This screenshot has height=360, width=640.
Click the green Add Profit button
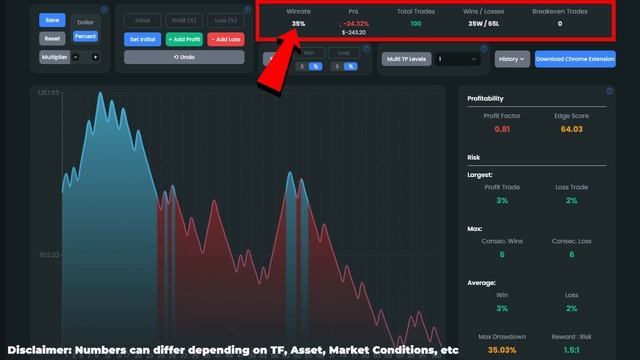[184, 39]
